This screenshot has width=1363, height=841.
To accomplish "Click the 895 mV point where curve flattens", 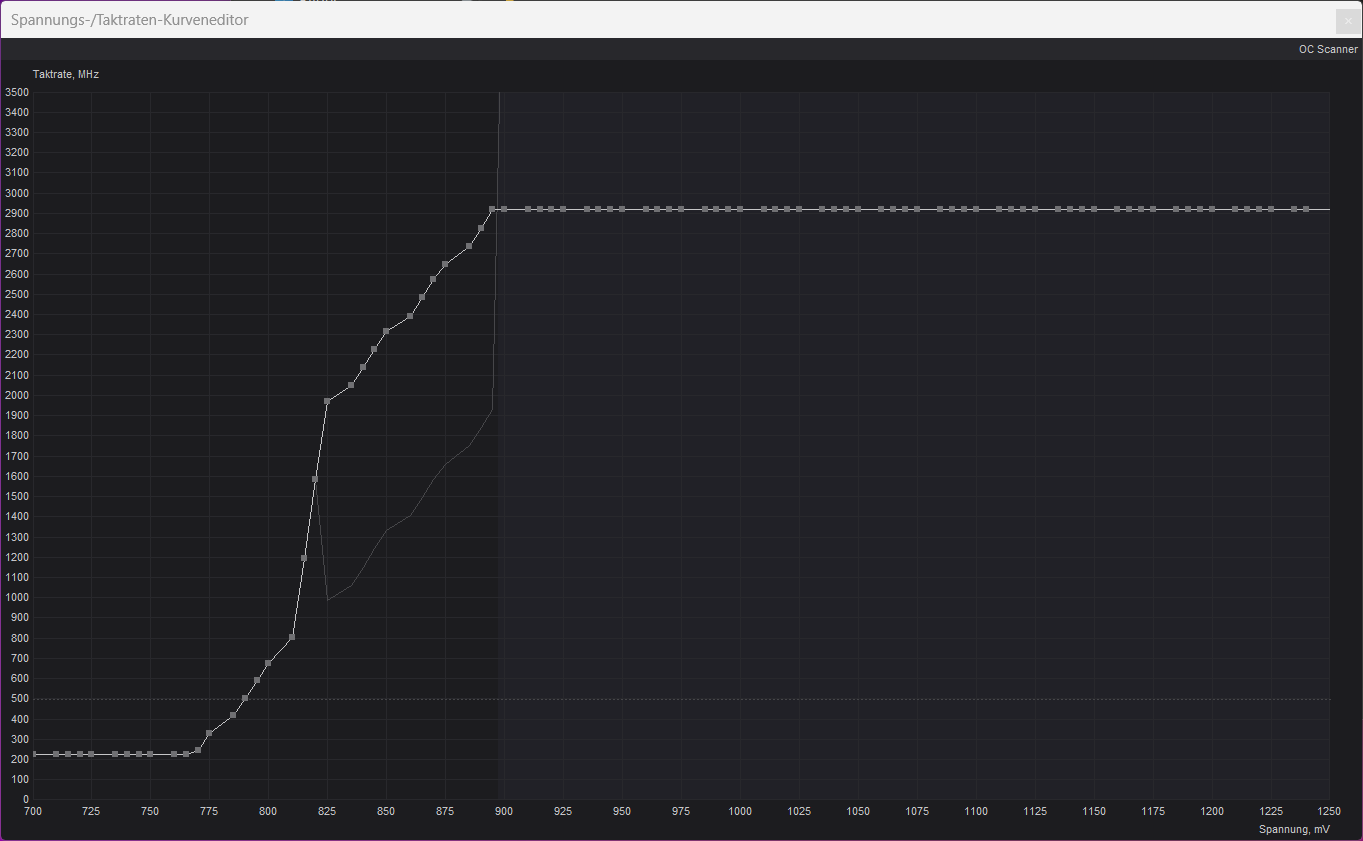I will [492, 209].
